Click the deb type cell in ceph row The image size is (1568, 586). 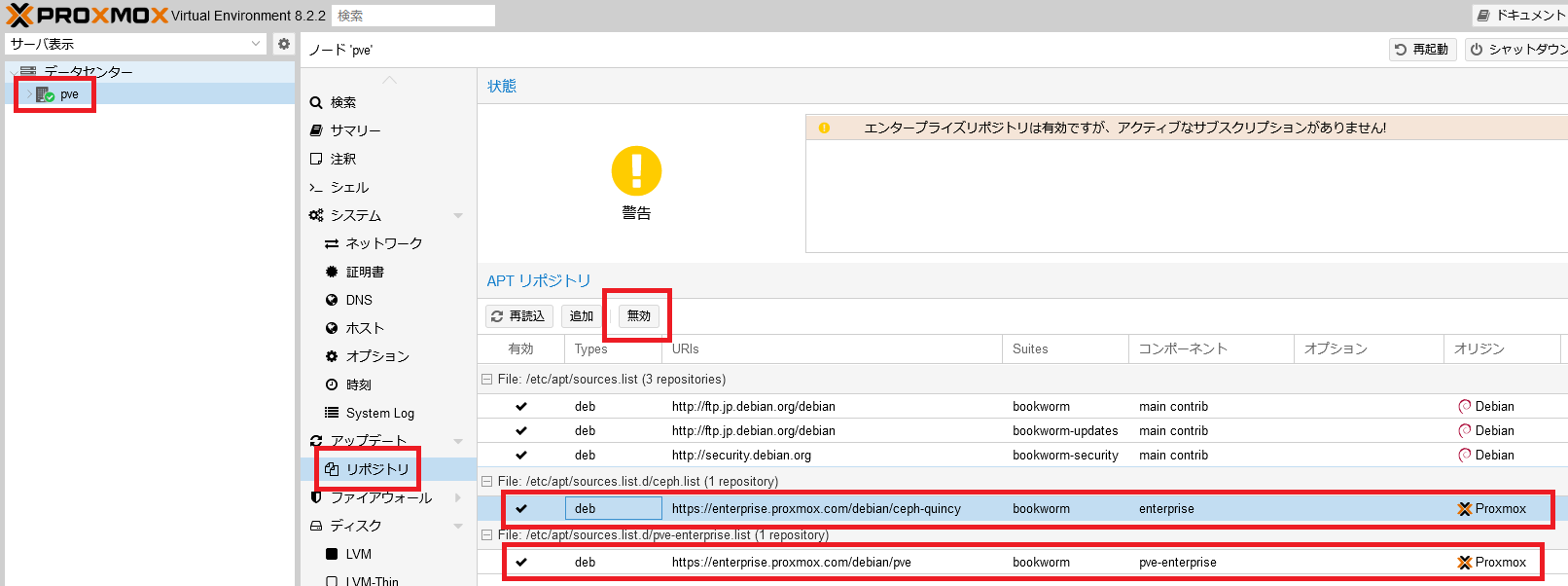614,509
